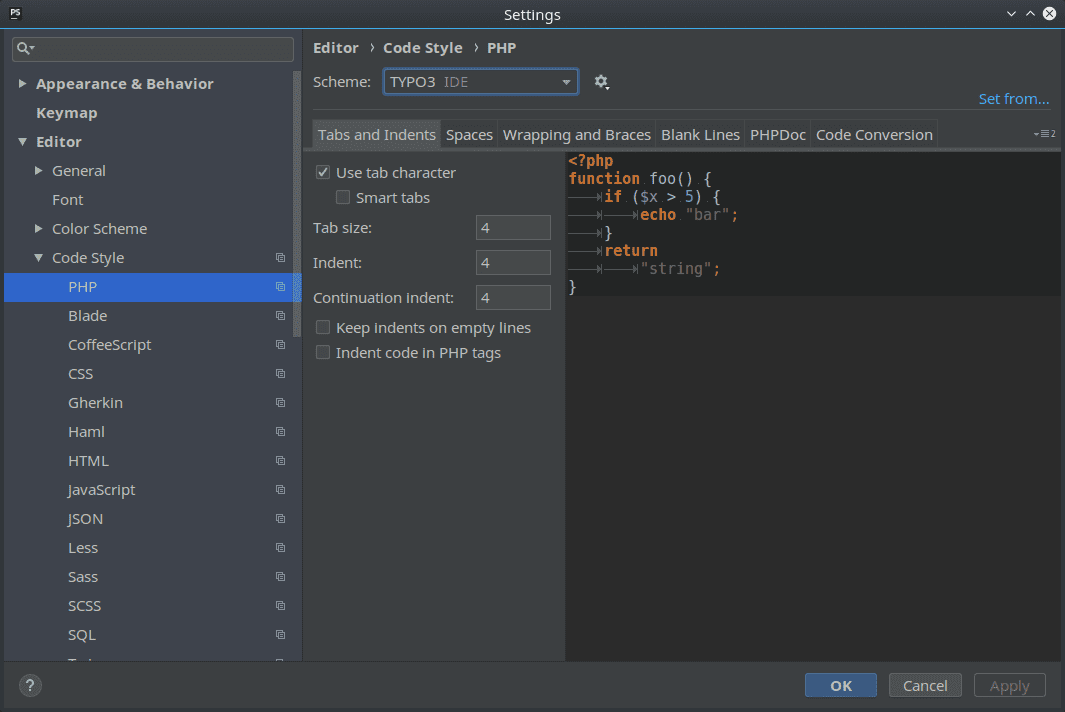Image resolution: width=1065 pixels, height=712 pixels.
Task: Expand the Appearance & Behavior section
Action: pyautogui.click(x=22, y=84)
